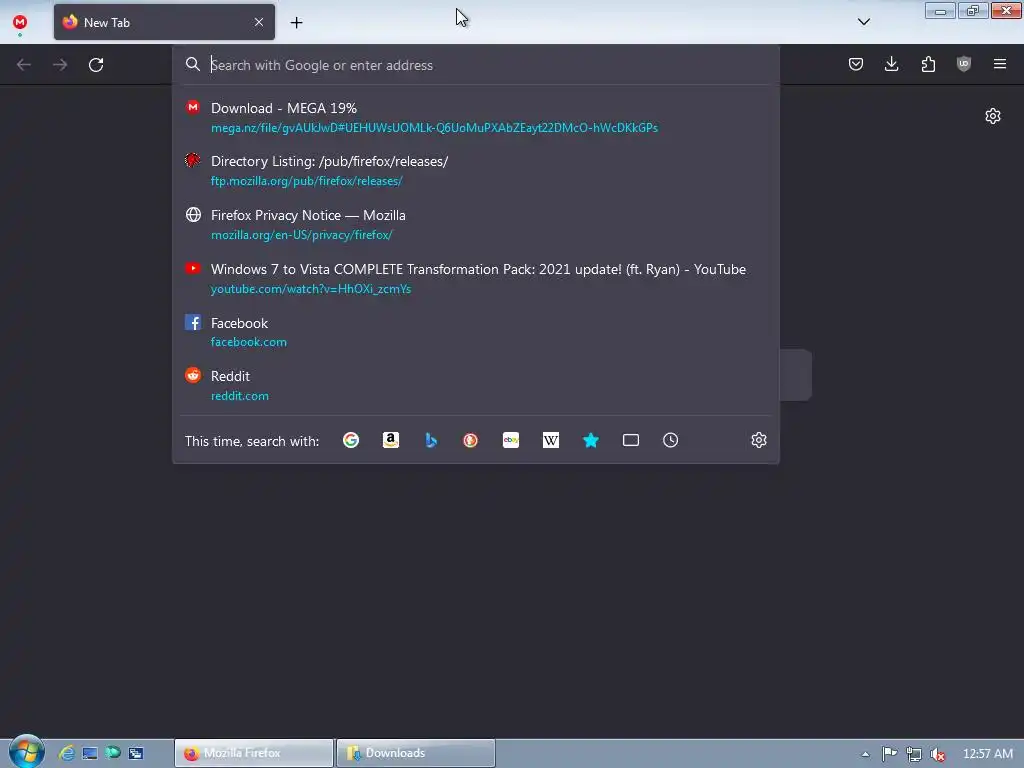The width and height of the screenshot is (1024, 768).
Task: Click the YouTube favicon in suggestions
Action: [x=193, y=268]
